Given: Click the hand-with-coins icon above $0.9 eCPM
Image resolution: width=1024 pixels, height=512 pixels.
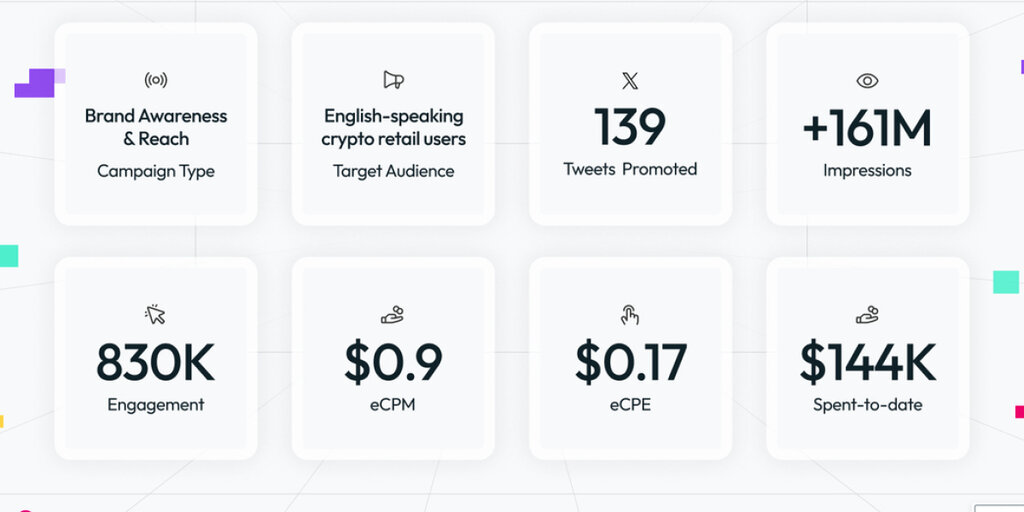Looking at the screenshot, I should pyautogui.click(x=392, y=315).
